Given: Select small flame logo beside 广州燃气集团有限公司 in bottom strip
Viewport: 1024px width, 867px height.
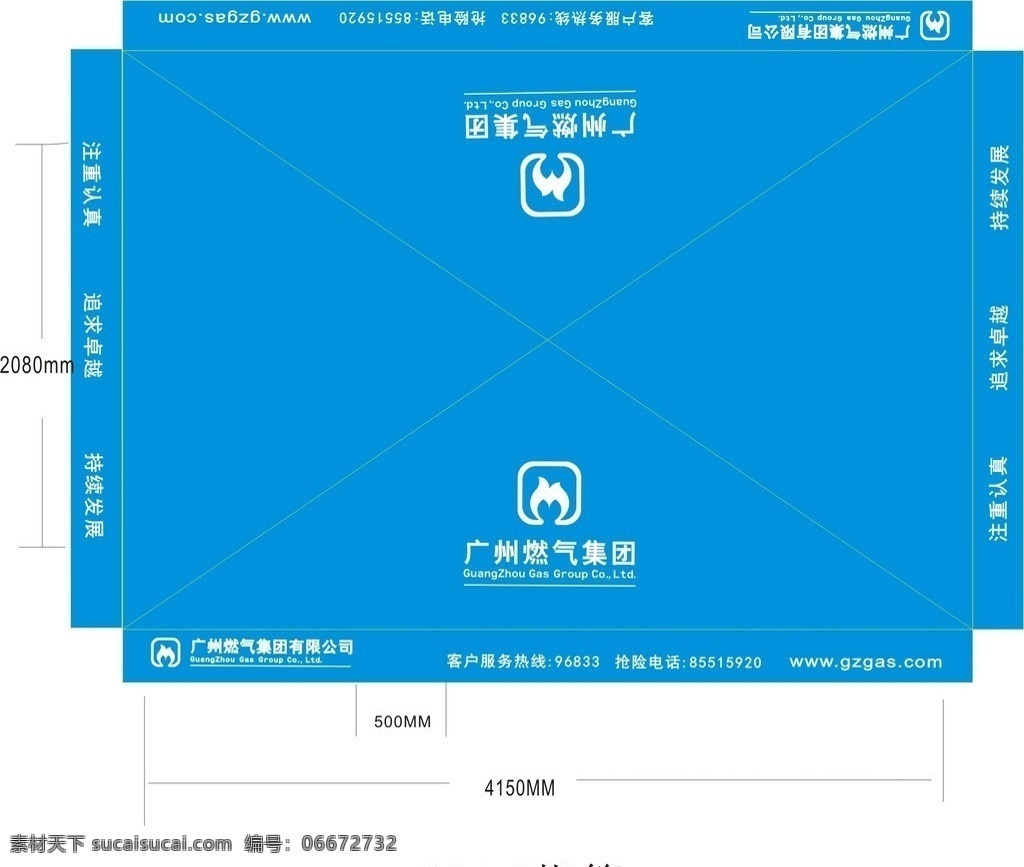Looking at the screenshot, I should [165, 652].
